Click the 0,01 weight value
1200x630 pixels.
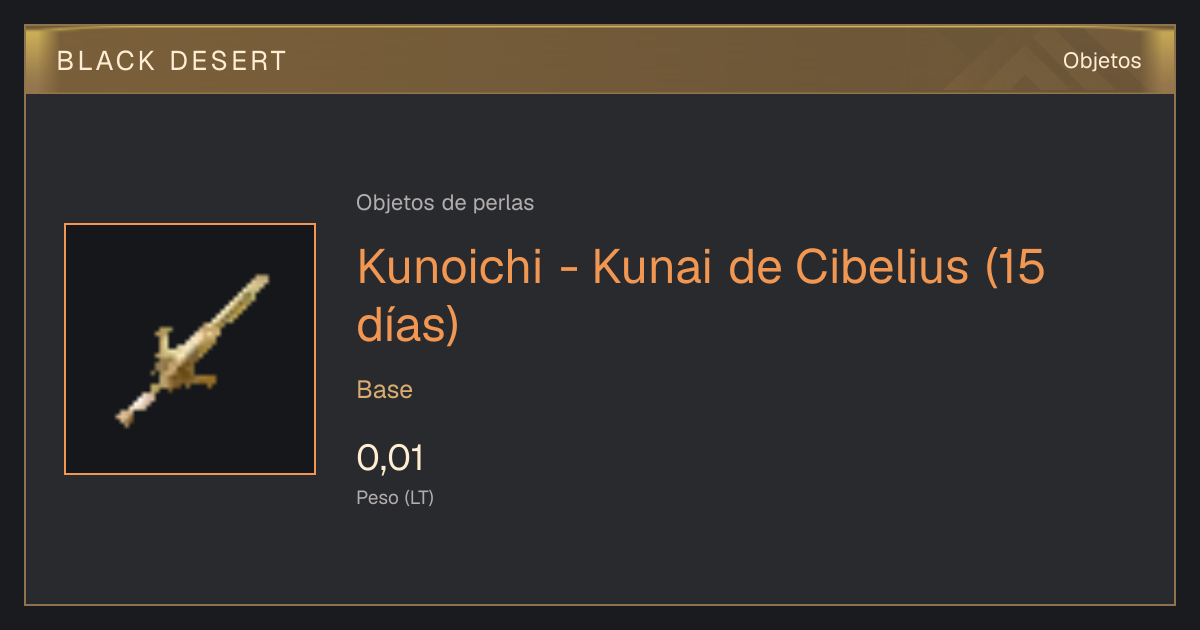391,458
